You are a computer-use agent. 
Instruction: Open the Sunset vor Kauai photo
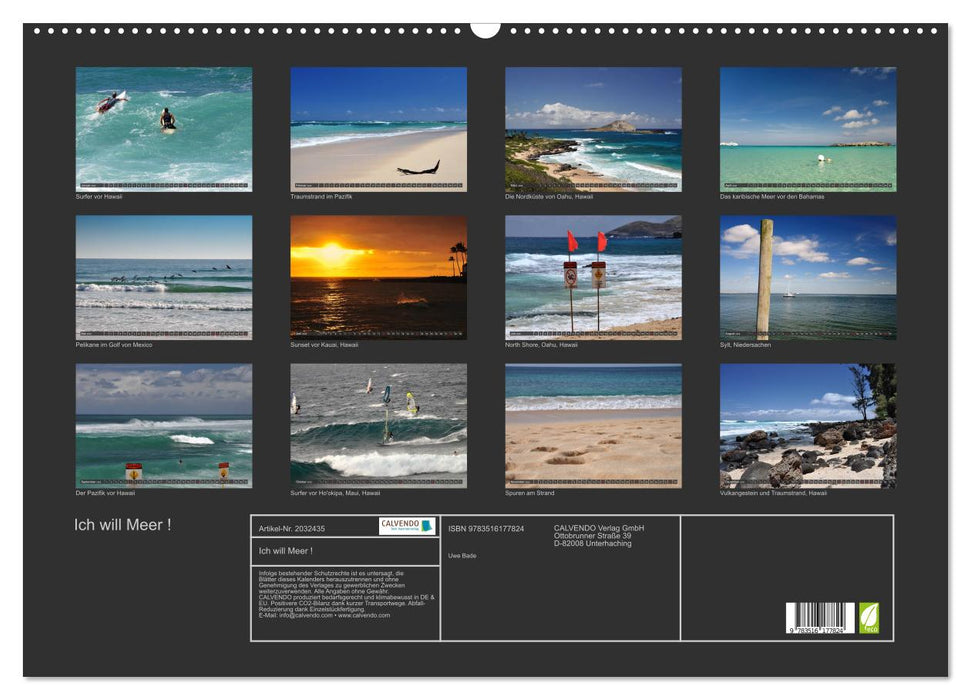[x=378, y=277]
